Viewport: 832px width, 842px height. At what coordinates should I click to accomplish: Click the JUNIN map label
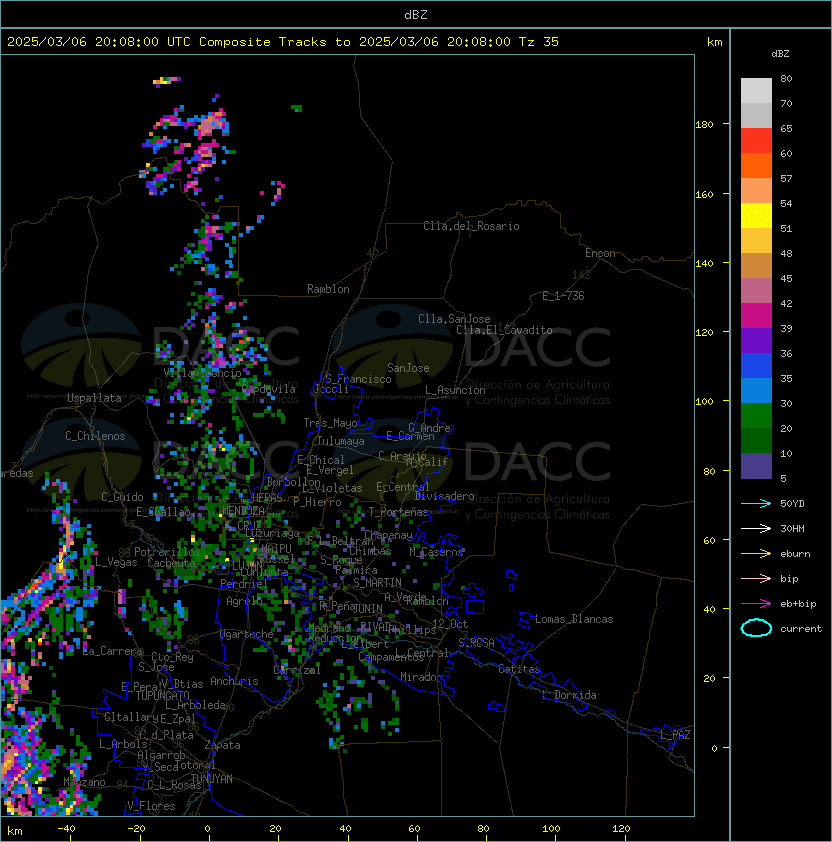[x=367, y=608]
